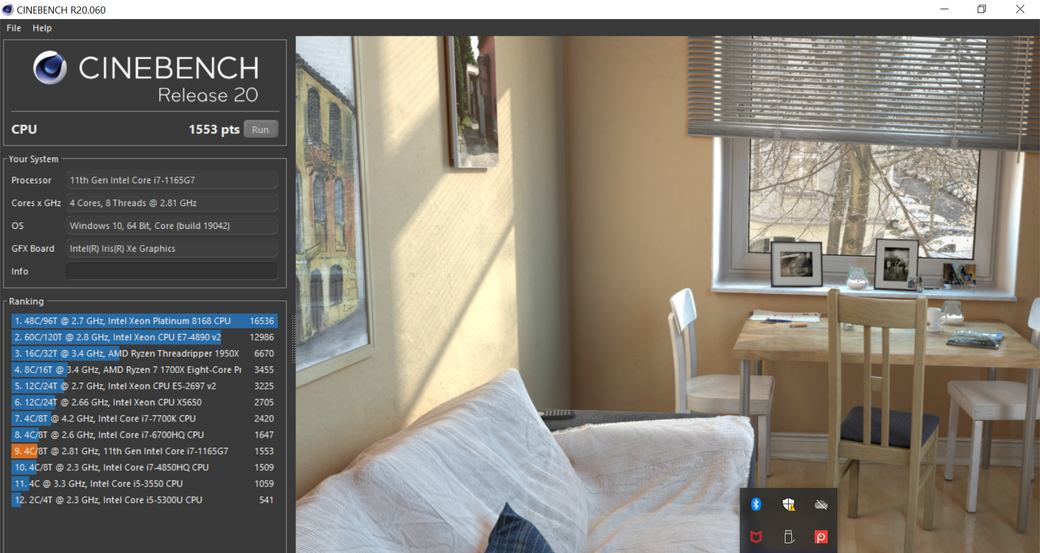Click the empty Info input field

pos(171,271)
